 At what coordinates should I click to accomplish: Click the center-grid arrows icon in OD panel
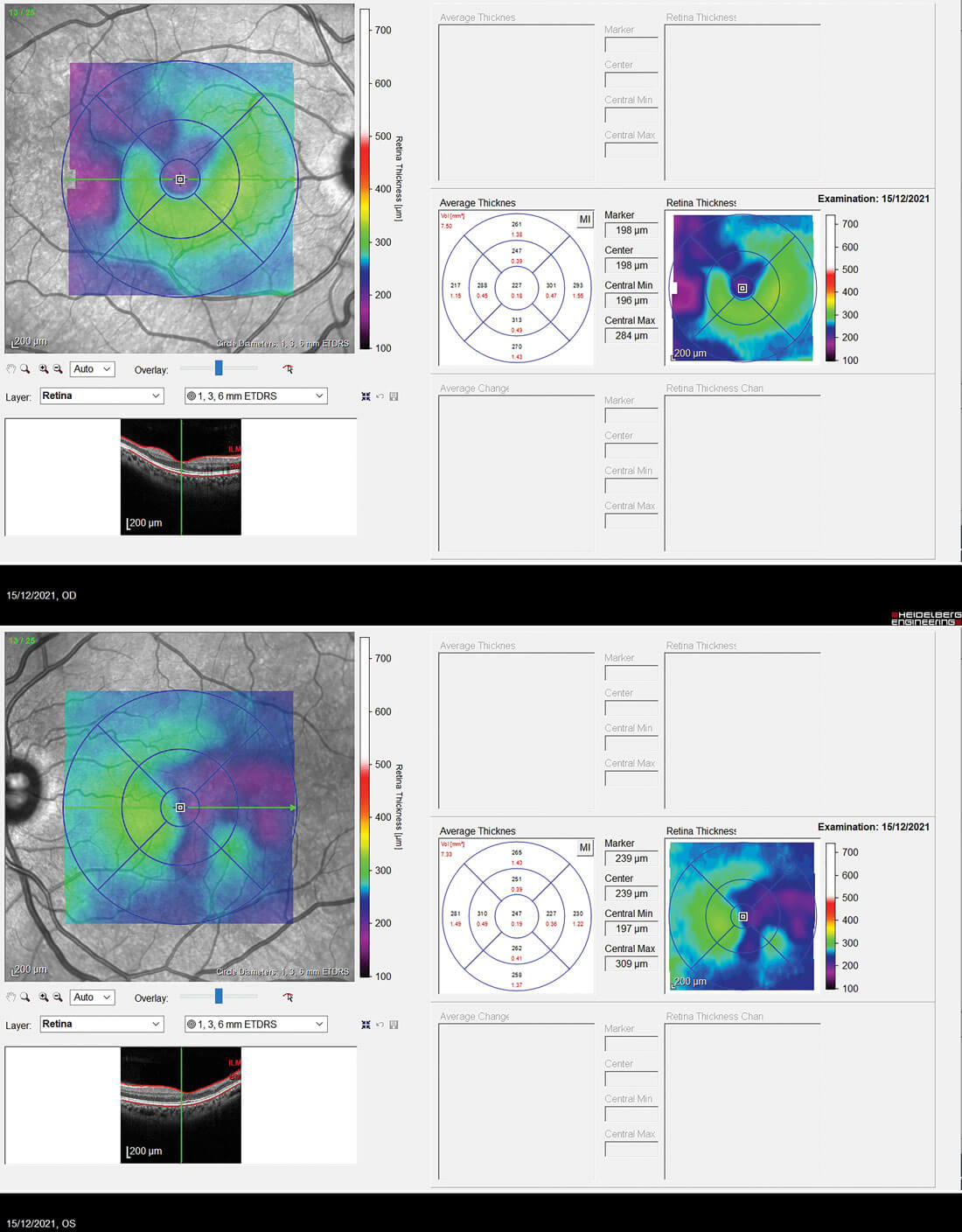point(366,396)
